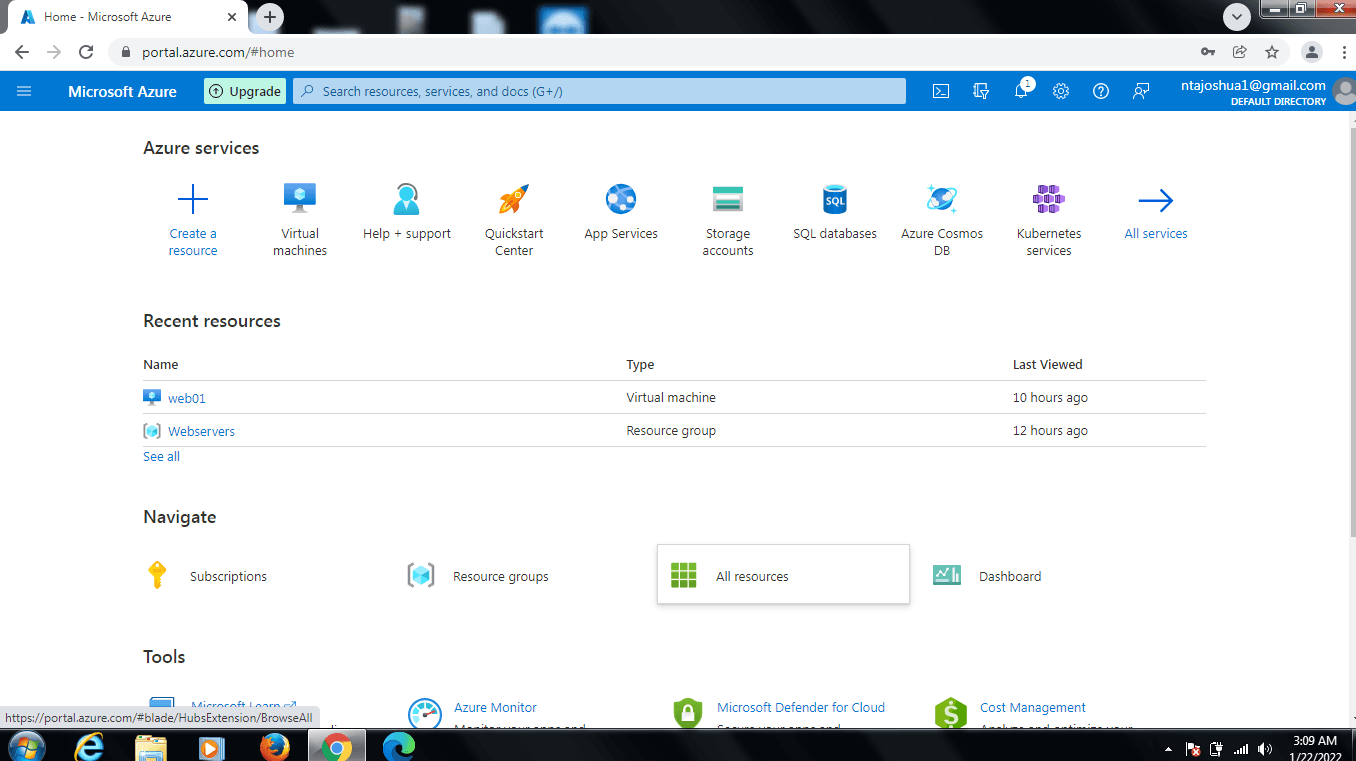The image size is (1356, 761).
Task: Open the web01 virtual machine link
Action: [x=186, y=398]
